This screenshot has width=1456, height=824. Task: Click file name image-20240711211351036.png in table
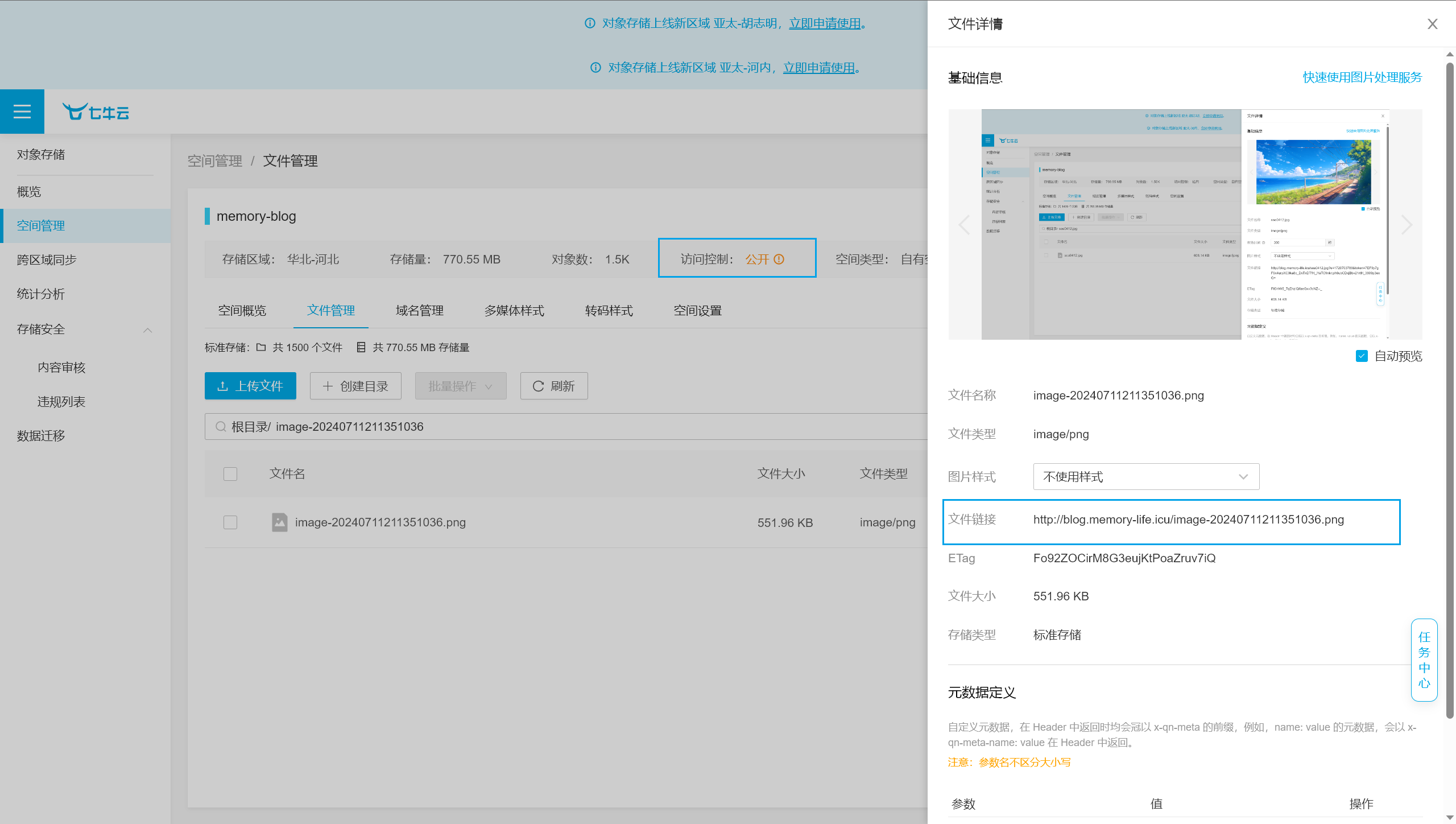pos(380,522)
